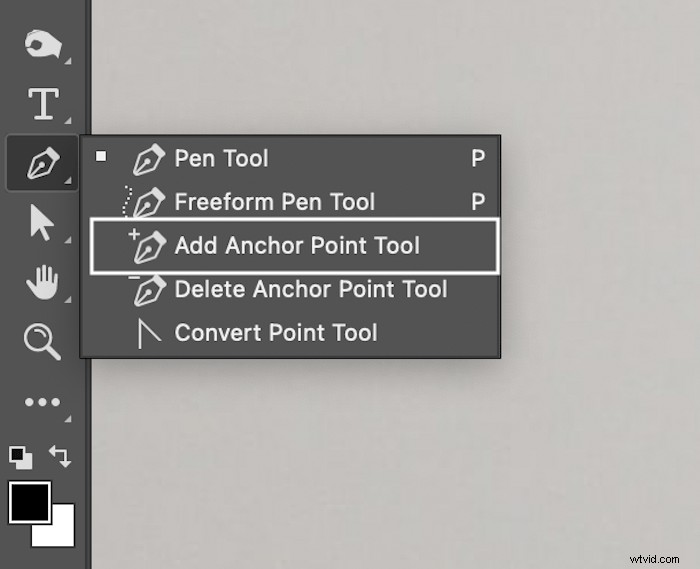Screen dimensions: 700x569
Task: Expand the Type tool flyout triangle
Action: [67, 120]
